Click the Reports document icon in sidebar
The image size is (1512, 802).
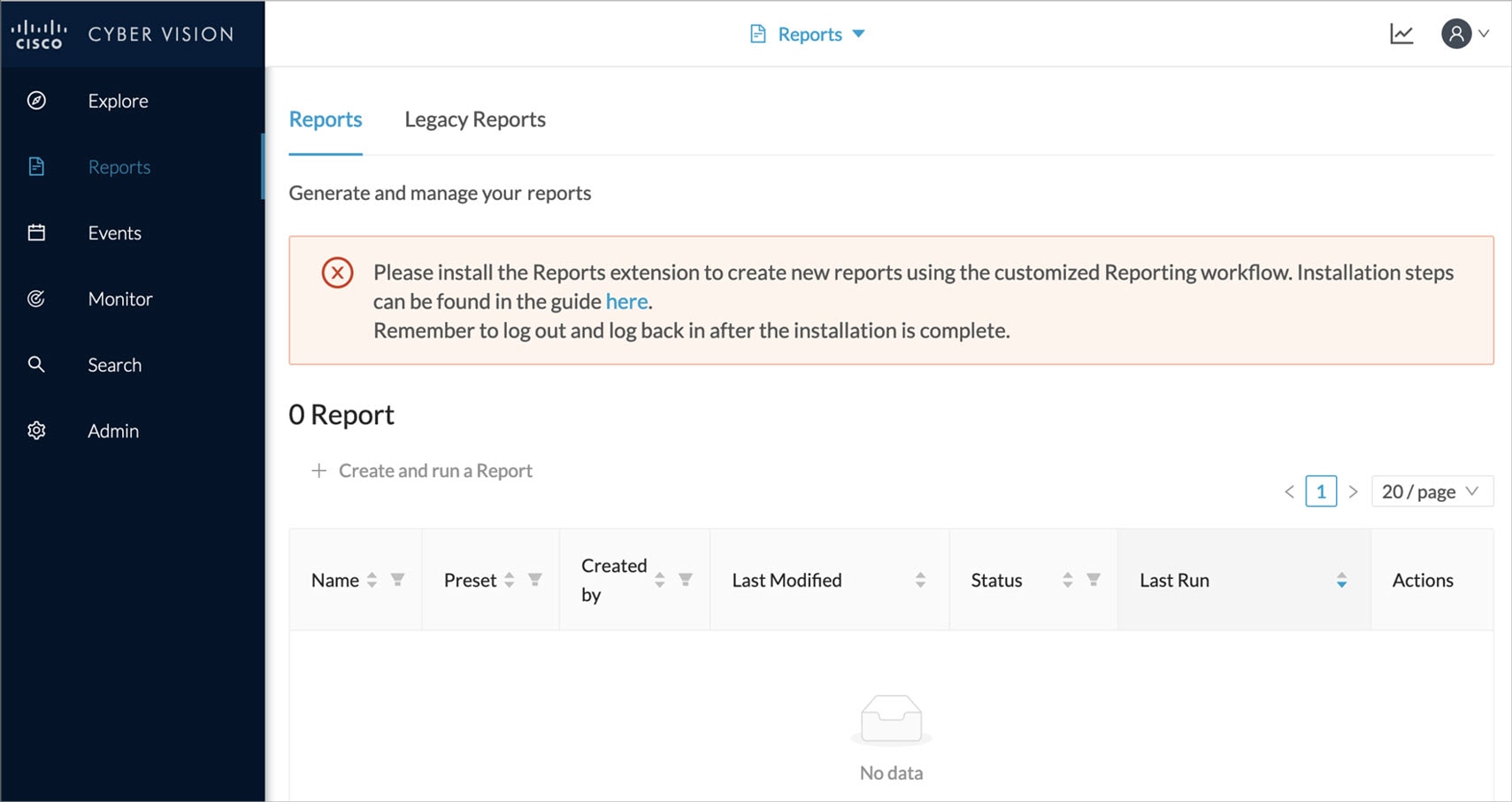(36, 166)
